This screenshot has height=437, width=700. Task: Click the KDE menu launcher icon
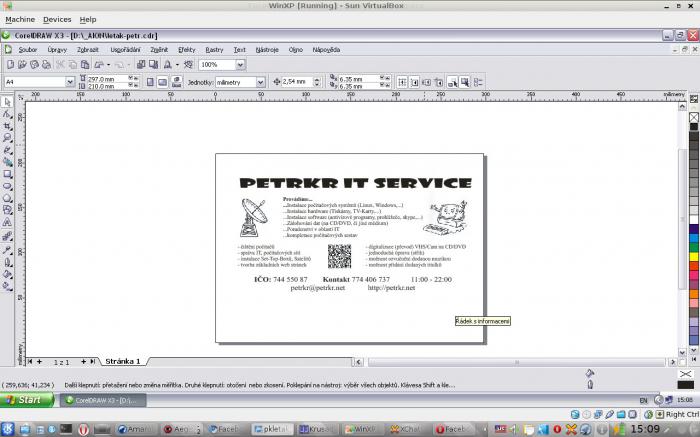[8, 429]
